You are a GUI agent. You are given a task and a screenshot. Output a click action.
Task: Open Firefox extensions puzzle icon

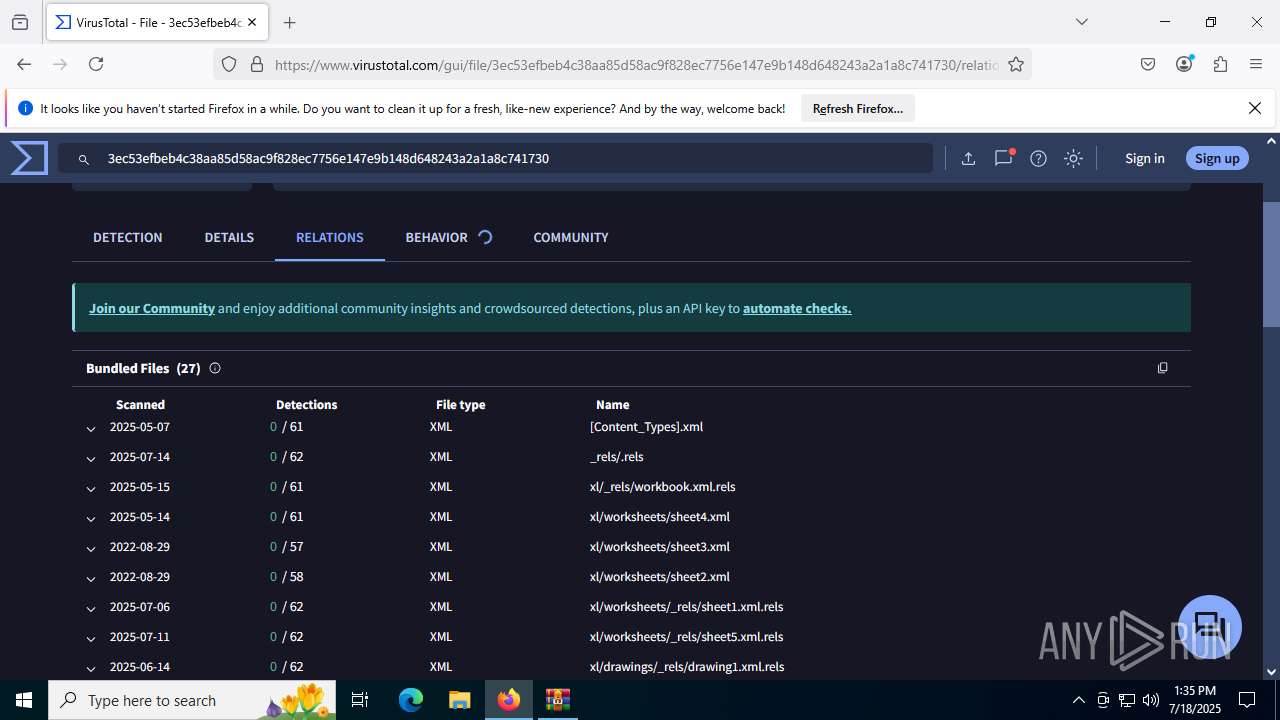pos(1220,64)
